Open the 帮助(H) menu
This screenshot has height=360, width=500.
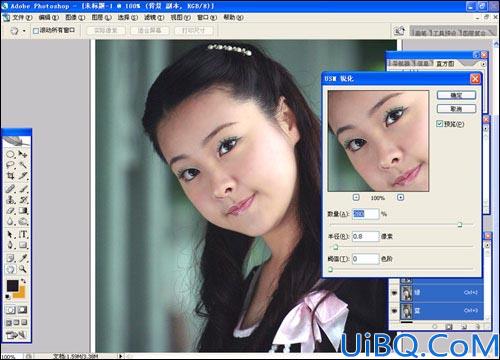click(233, 17)
